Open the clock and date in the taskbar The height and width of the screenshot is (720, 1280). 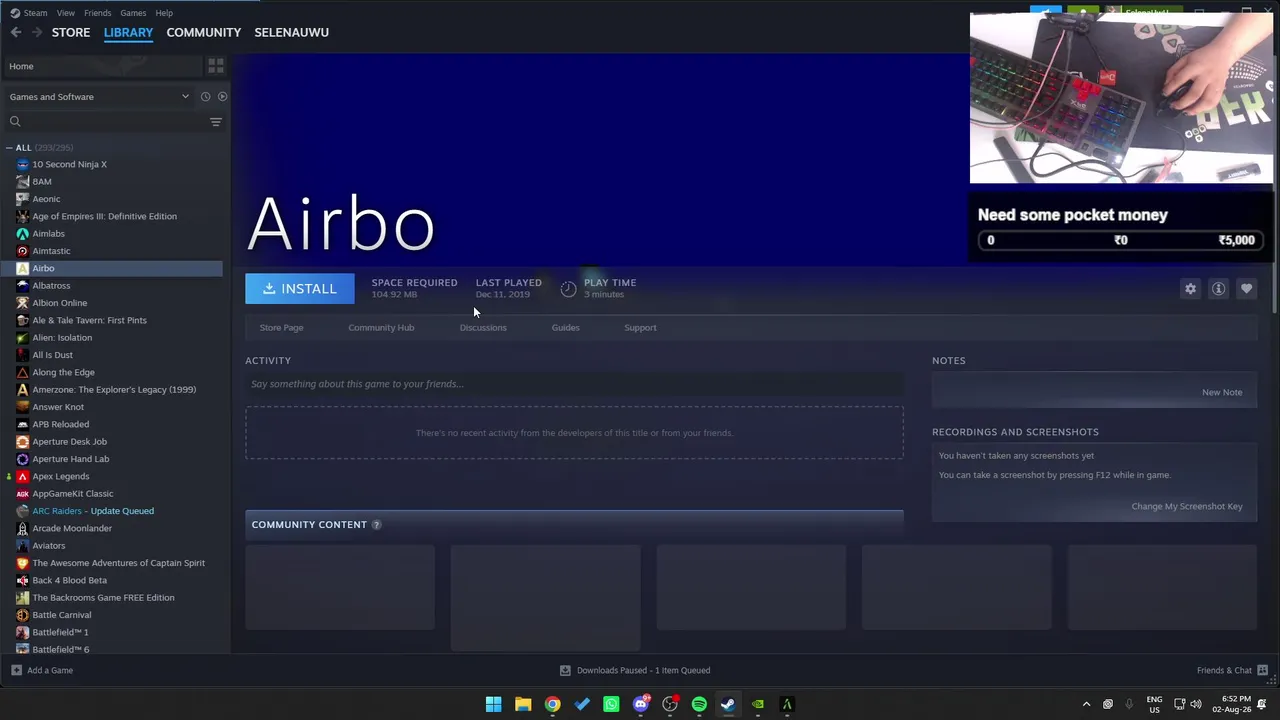tap(1231, 704)
